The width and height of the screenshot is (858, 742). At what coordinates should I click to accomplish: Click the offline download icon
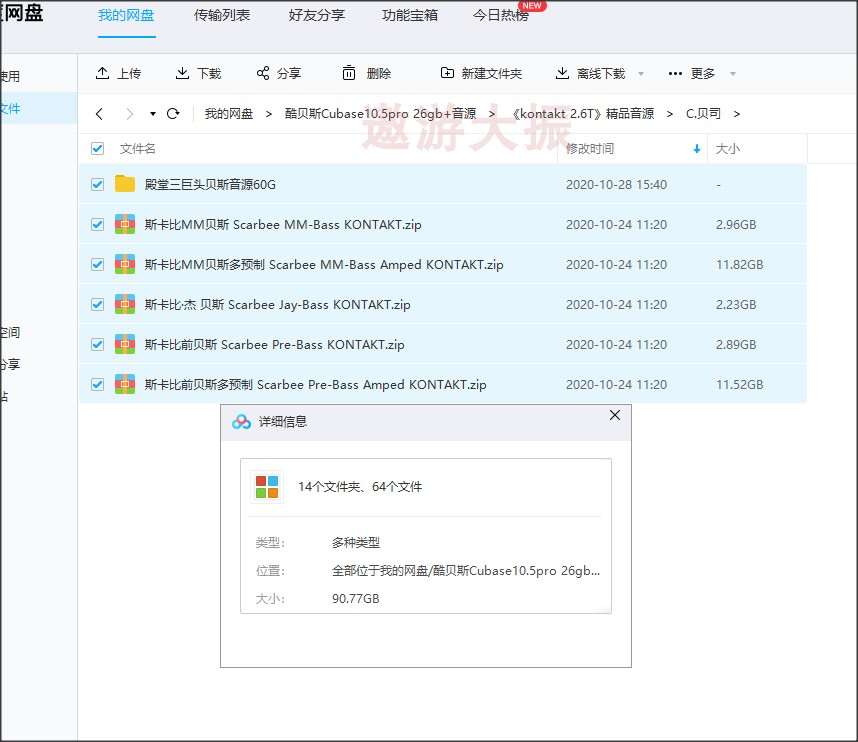coord(562,73)
